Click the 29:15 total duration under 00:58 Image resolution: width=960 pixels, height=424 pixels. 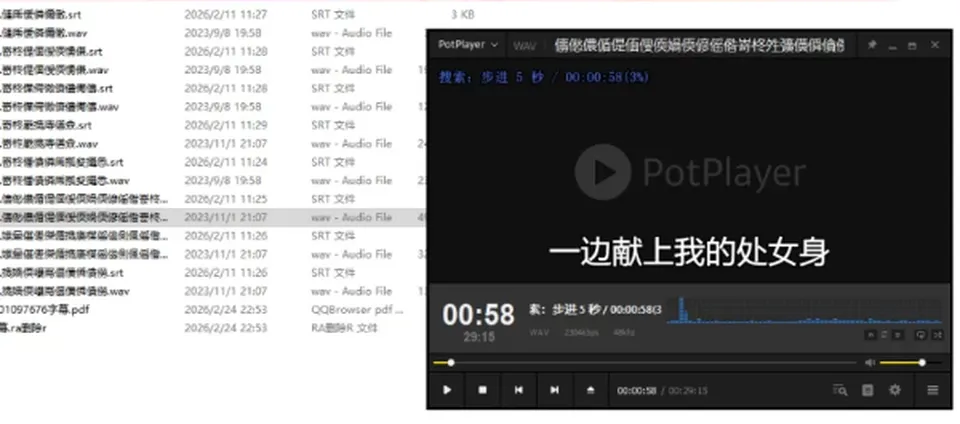tap(479, 337)
